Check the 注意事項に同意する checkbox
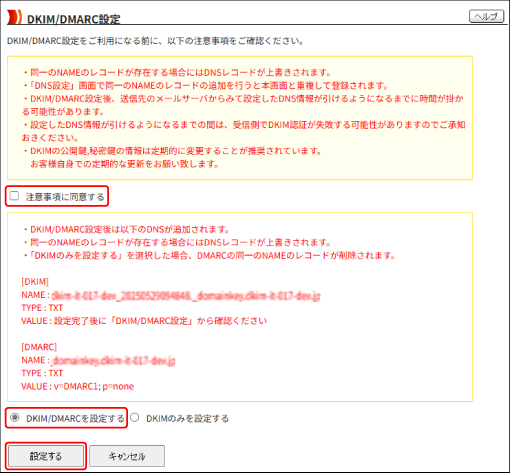The image size is (510, 473). (x=14, y=196)
